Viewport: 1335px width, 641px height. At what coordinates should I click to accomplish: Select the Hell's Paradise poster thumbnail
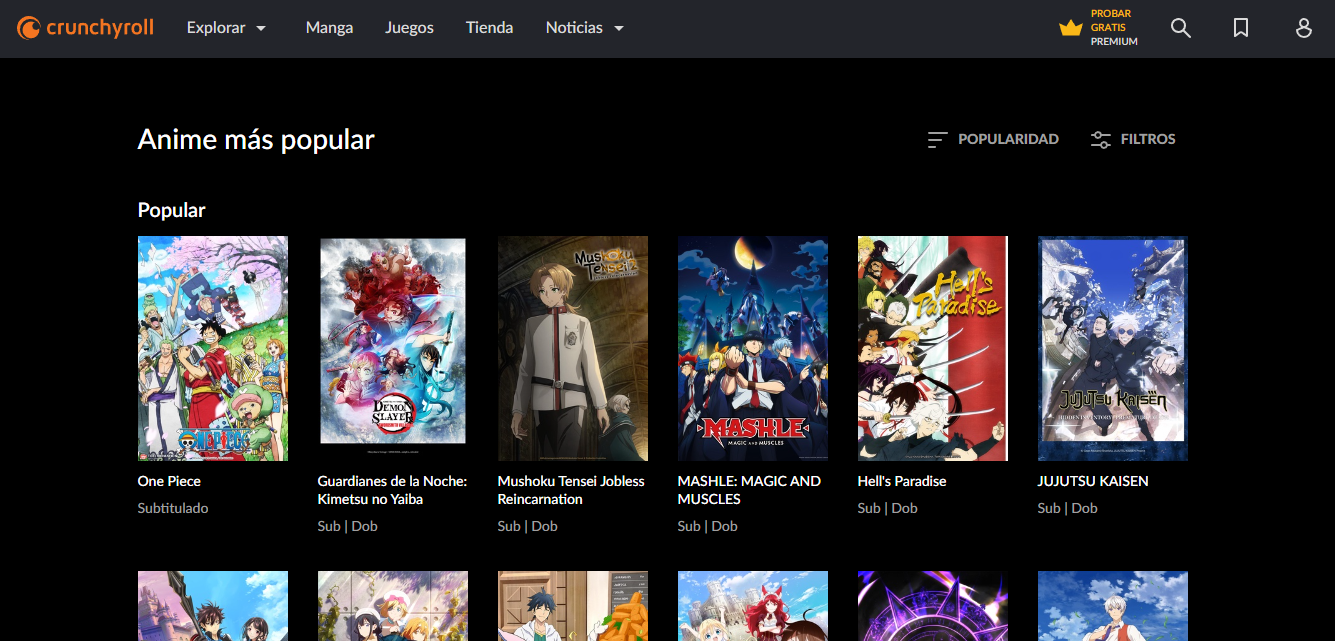933,348
